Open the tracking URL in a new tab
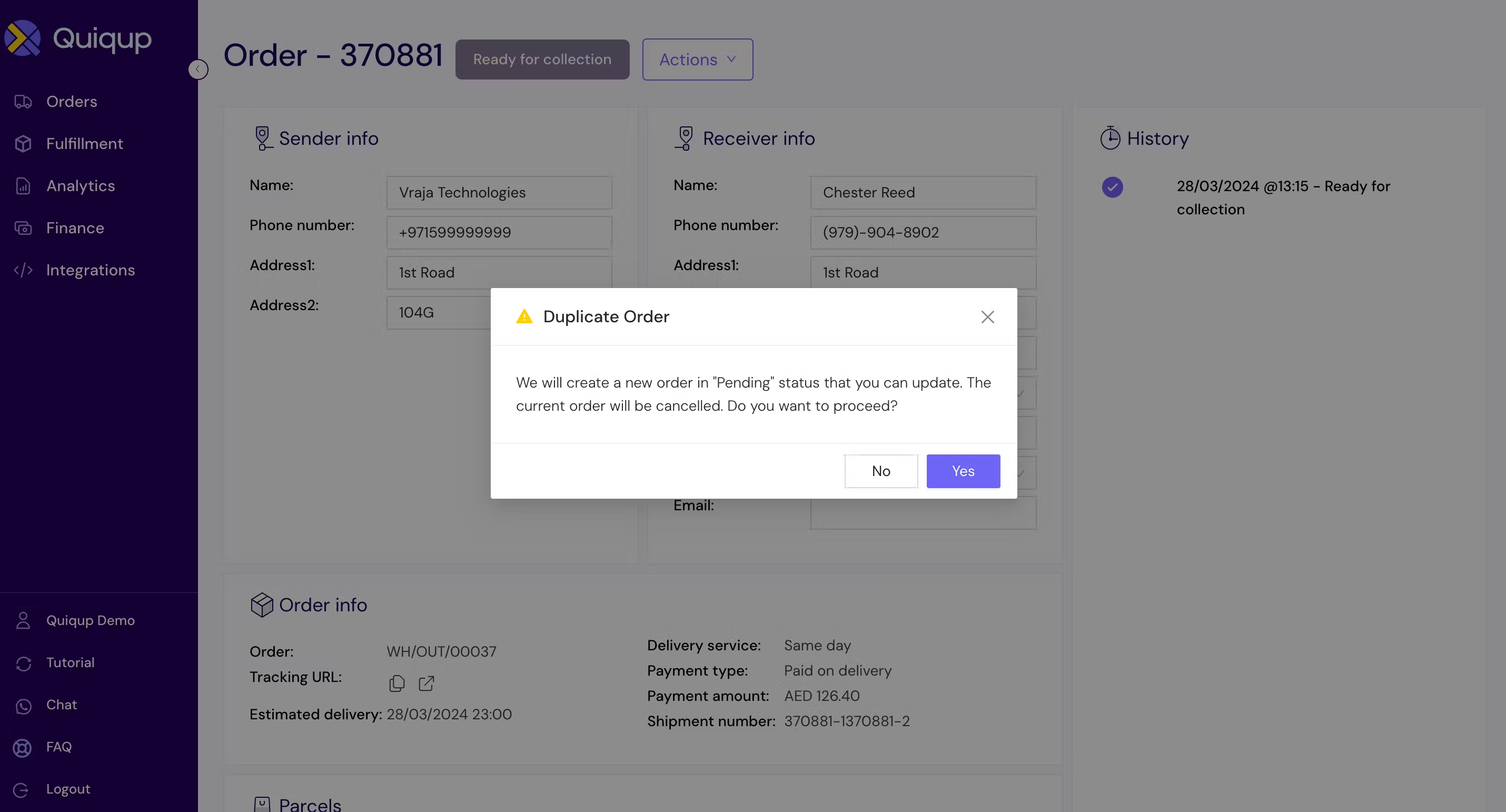The image size is (1506, 812). [x=426, y=683]
